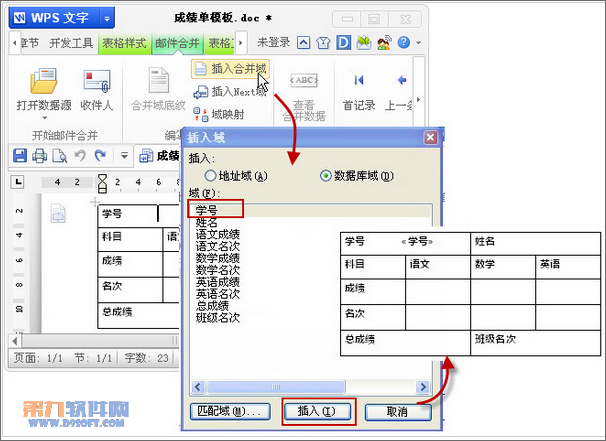The image size is (606, 441).
Task: Click the undo arrow icon
Action: pos(79,155)
